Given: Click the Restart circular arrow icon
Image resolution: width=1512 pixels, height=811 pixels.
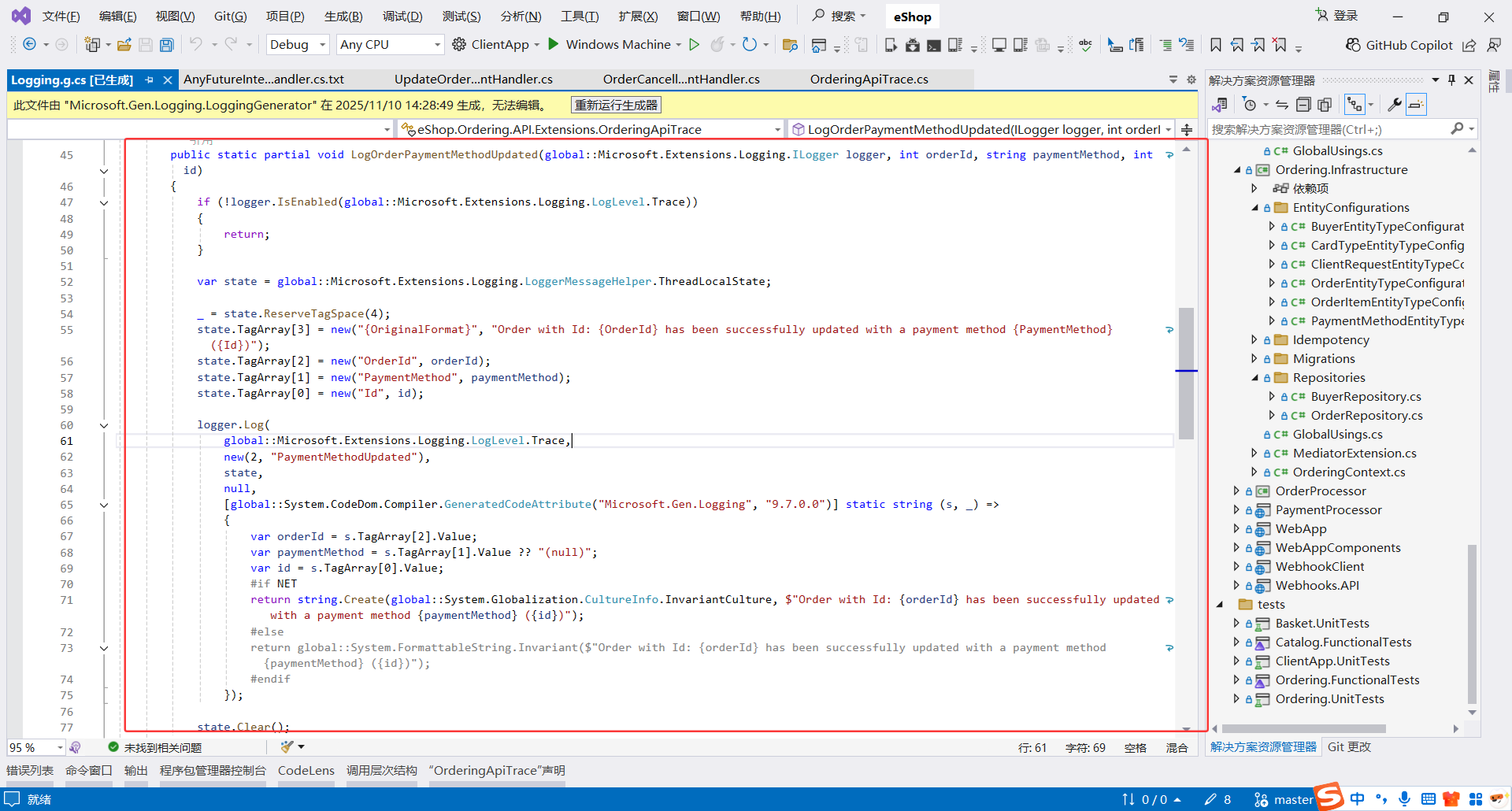Looking at the screenshot, I should pyautogui.click(x=750, y=45).
